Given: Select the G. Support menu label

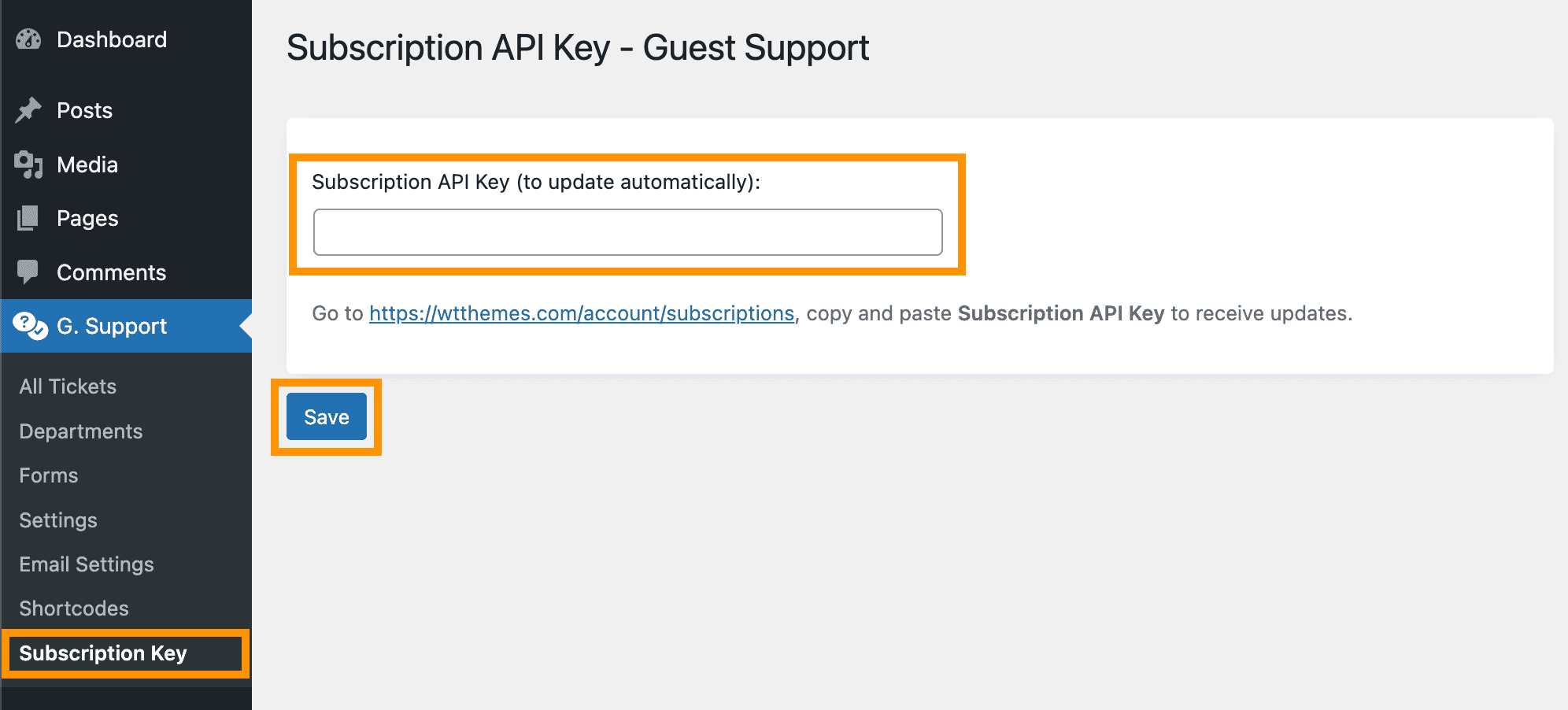Looking at the screenshot, I should point(112,326).
